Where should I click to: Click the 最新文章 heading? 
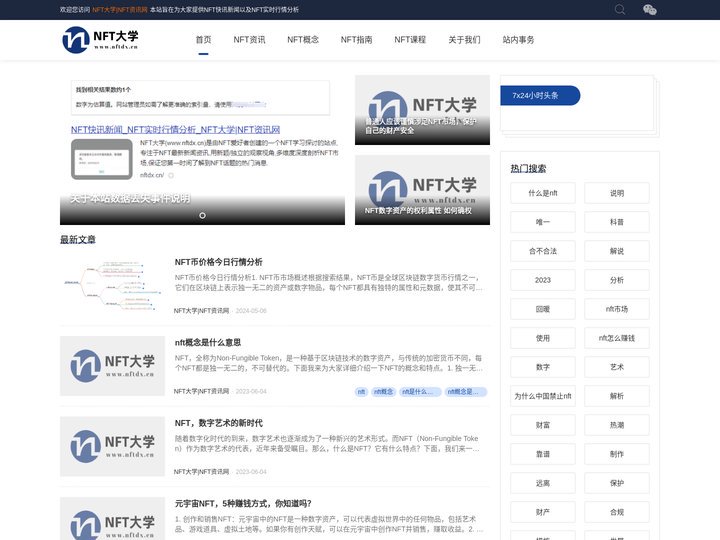(x=78, y=240)
